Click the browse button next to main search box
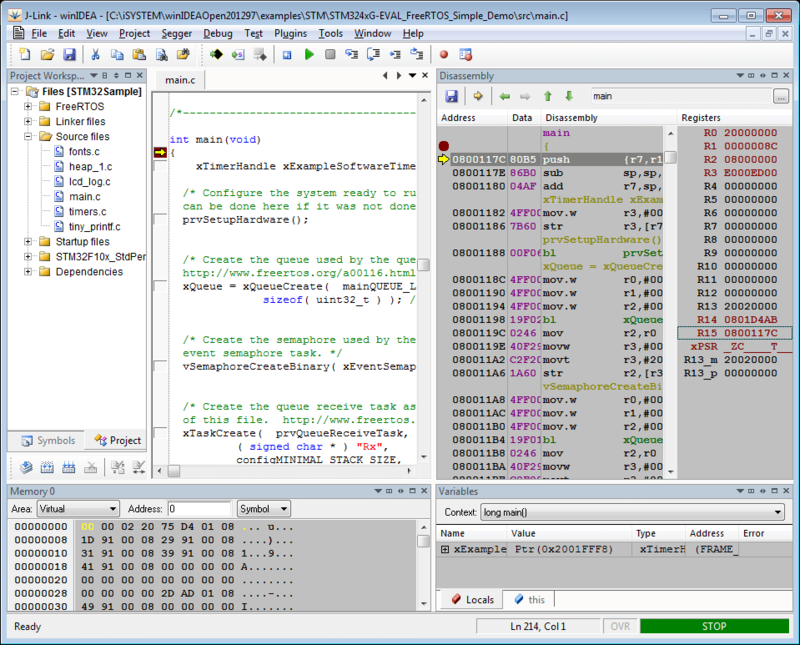The width and height of the screenshot is (800, 645). pyautogui.click(x=783, y=96)
